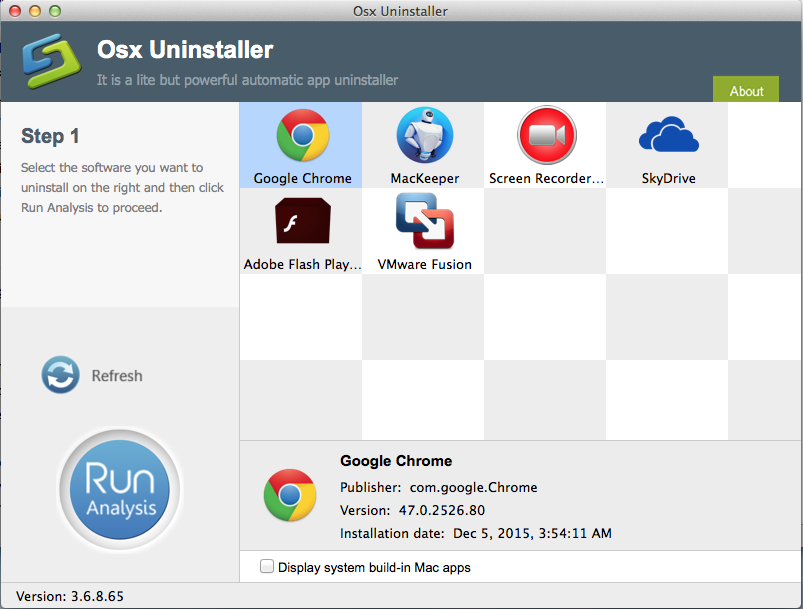
Task: Select the MacKeeper app icon
Action: [x=424, y=136]
